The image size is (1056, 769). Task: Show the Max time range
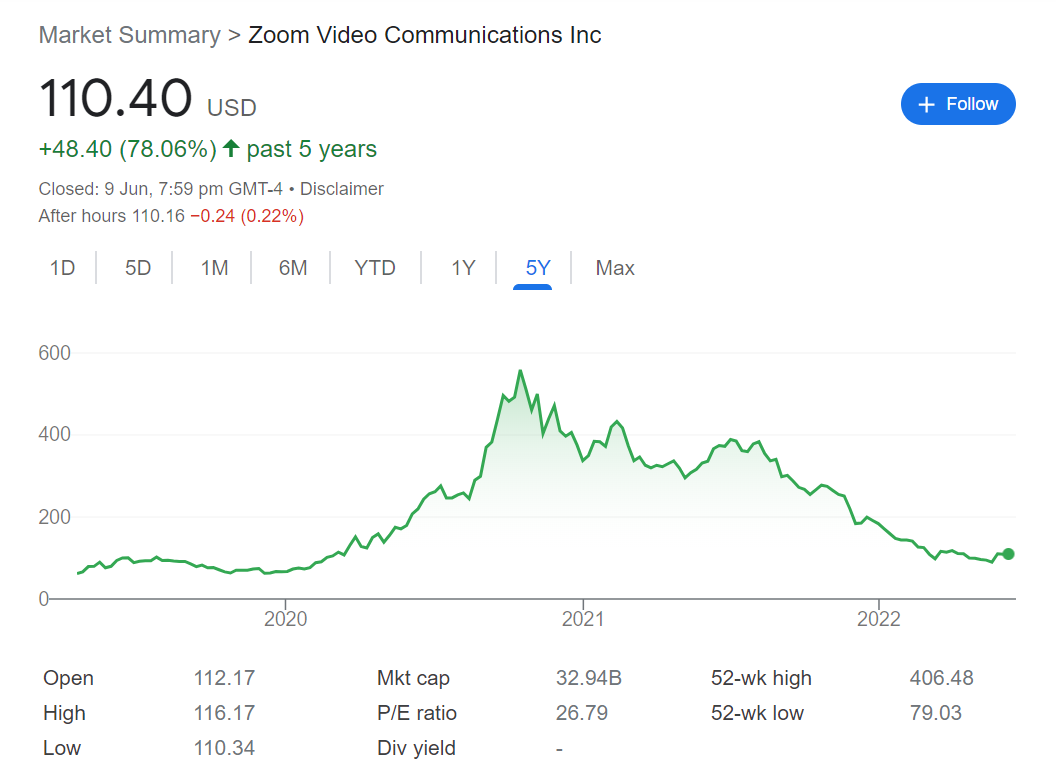615,268
